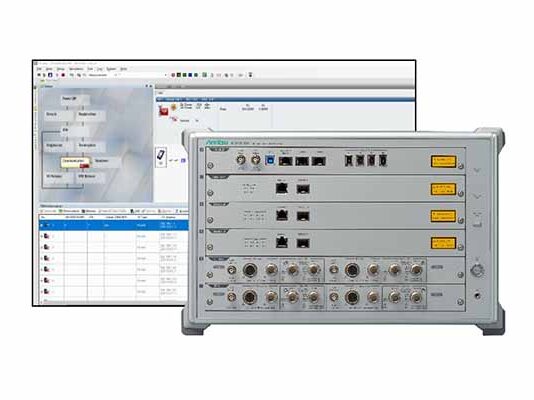Click the dark blue square in the toolbar
The image size is (534, 400).
pos(190,75)
